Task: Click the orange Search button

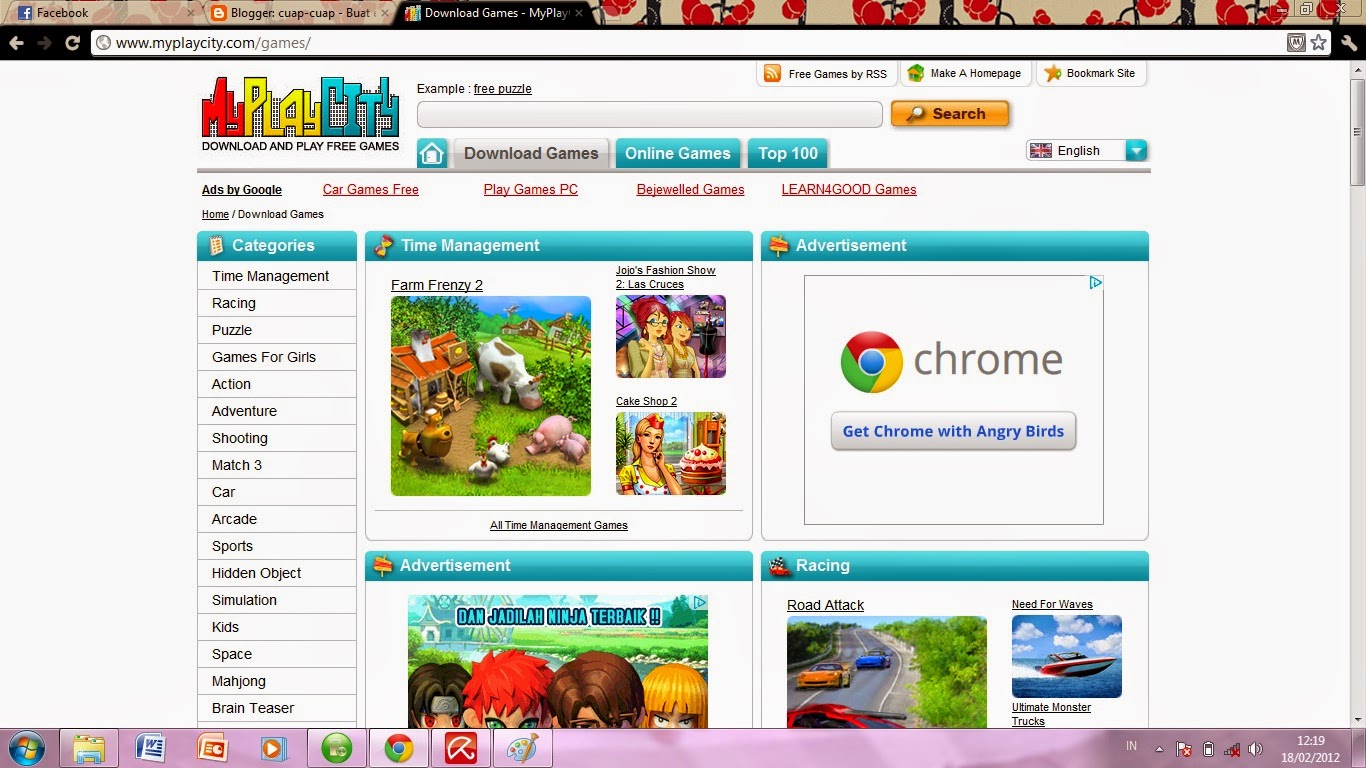Action: (x=950, y=114)
